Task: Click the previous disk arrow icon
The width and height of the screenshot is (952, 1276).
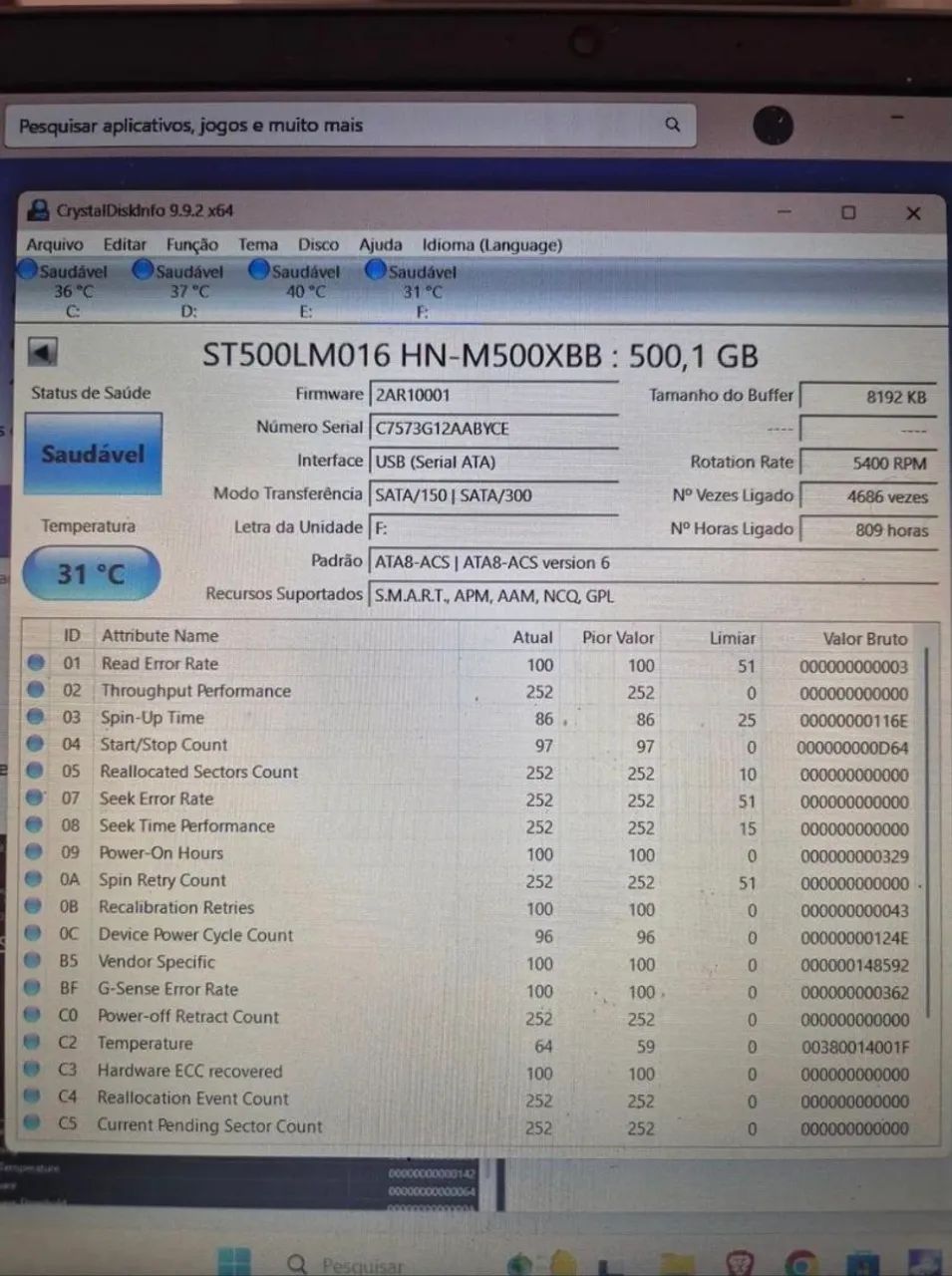Action: (42, 352)
